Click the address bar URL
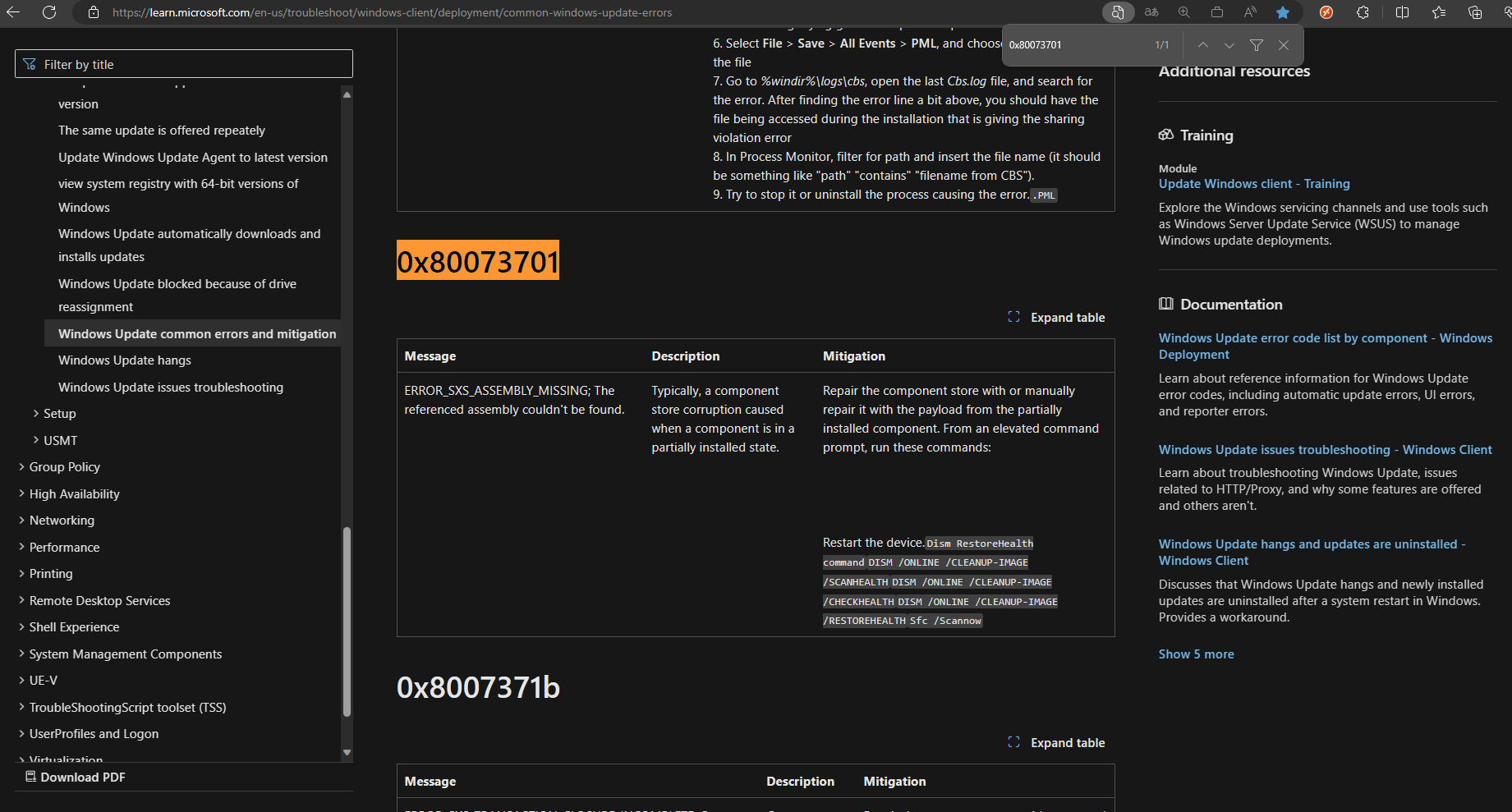1512x812 pixels. (393, 12)
